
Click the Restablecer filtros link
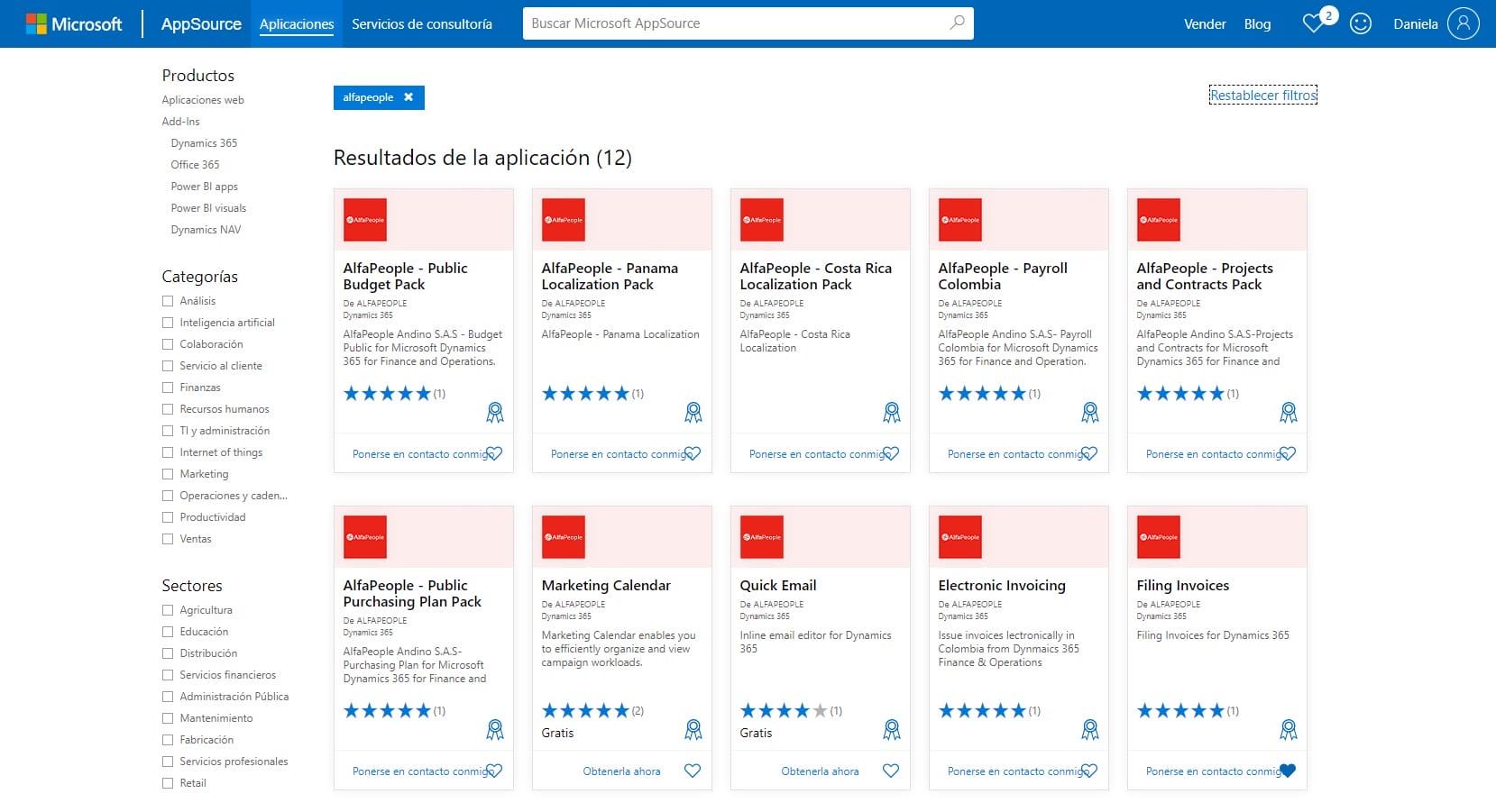click(1262, 94)
